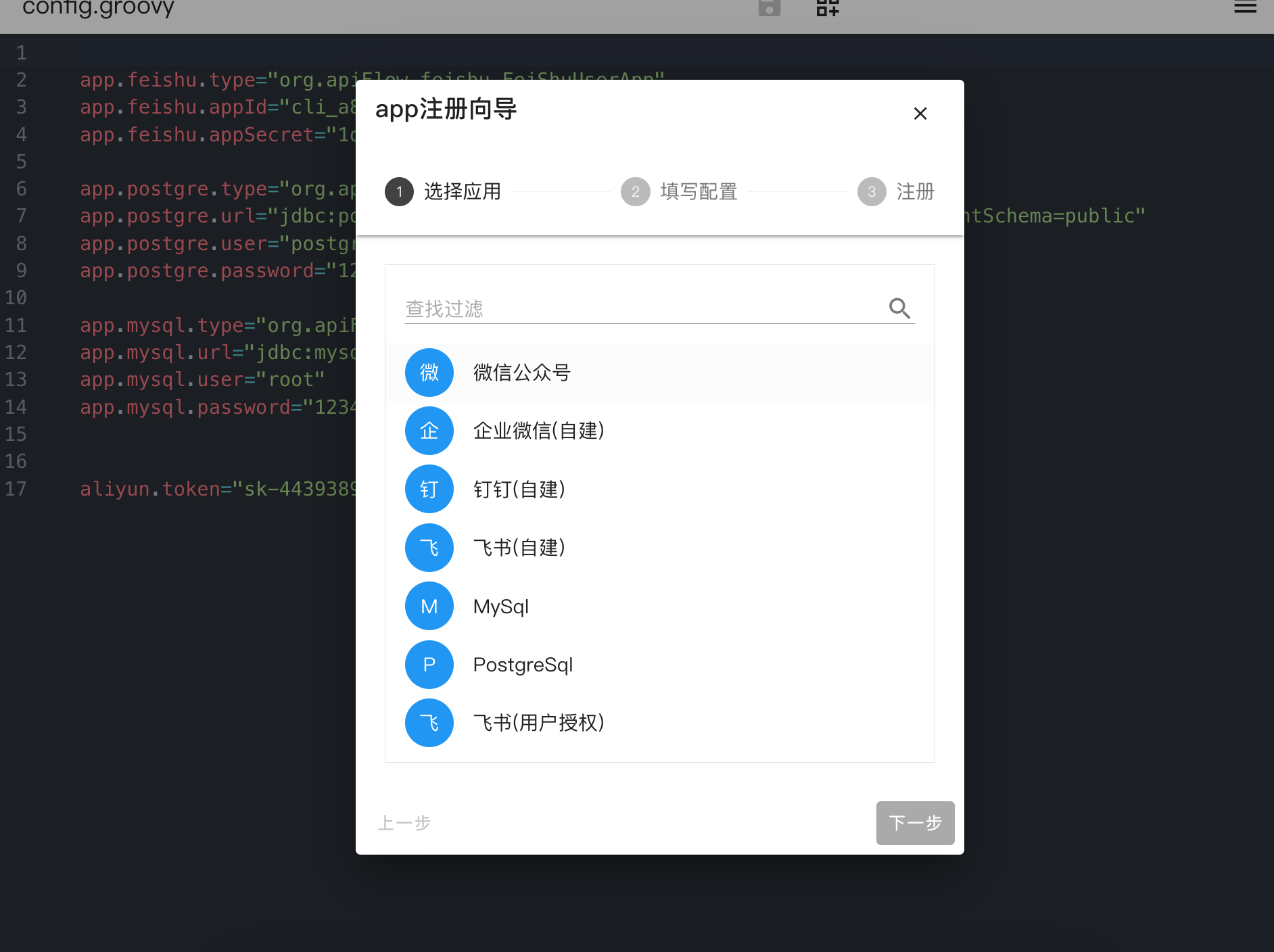This screenshot has width=1274, height=952.
Task: Pick the PostgreSql label in list
Action: [523, 665]
